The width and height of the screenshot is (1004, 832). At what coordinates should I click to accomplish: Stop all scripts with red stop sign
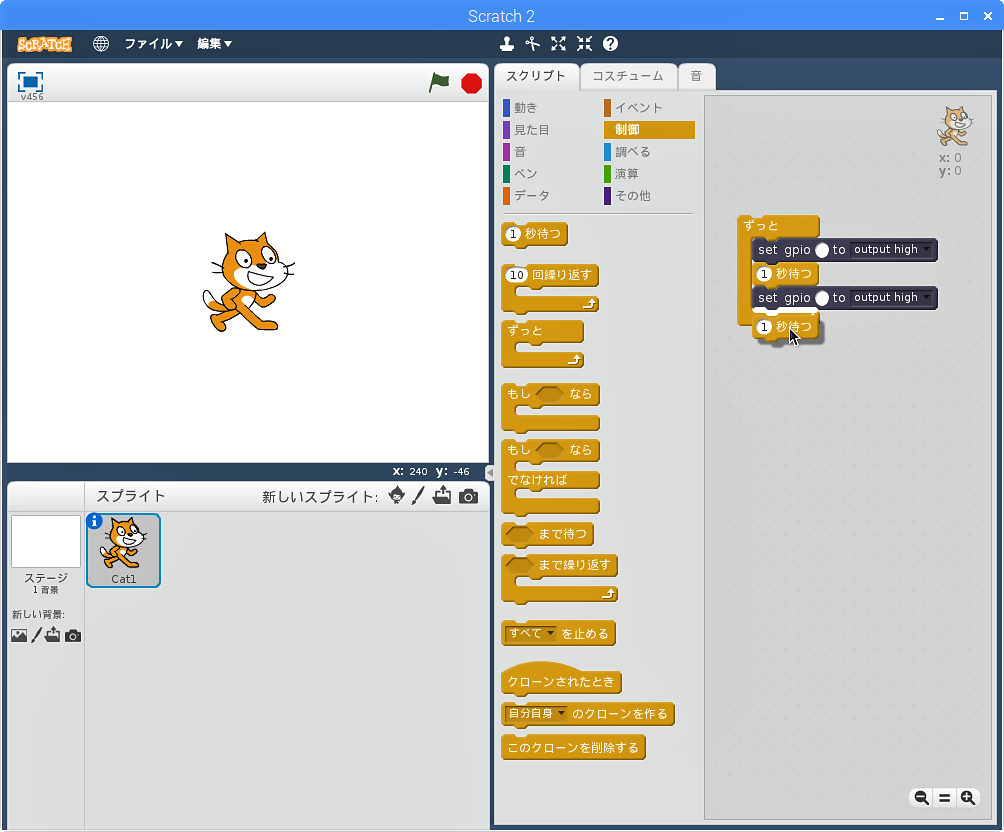click(x=471, y=83)
